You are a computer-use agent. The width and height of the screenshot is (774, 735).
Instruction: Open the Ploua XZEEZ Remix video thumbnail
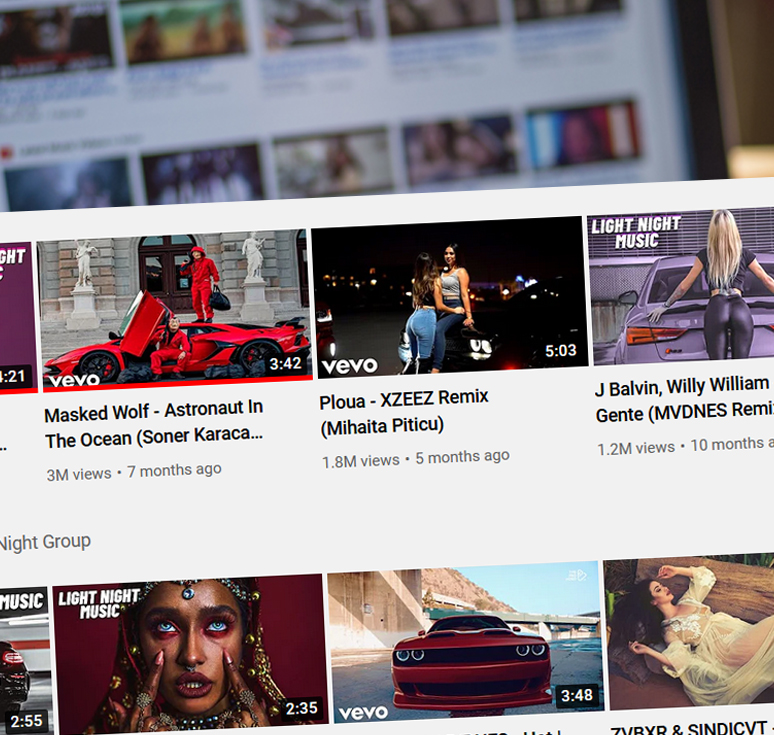point(449,297)
